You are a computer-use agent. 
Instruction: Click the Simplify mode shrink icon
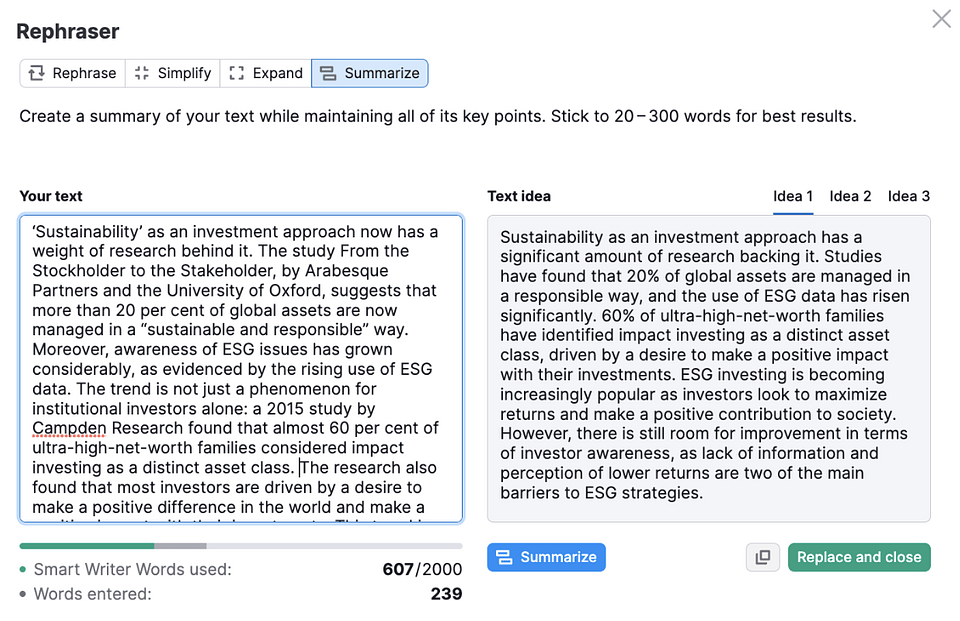click(x=141, y=73)
